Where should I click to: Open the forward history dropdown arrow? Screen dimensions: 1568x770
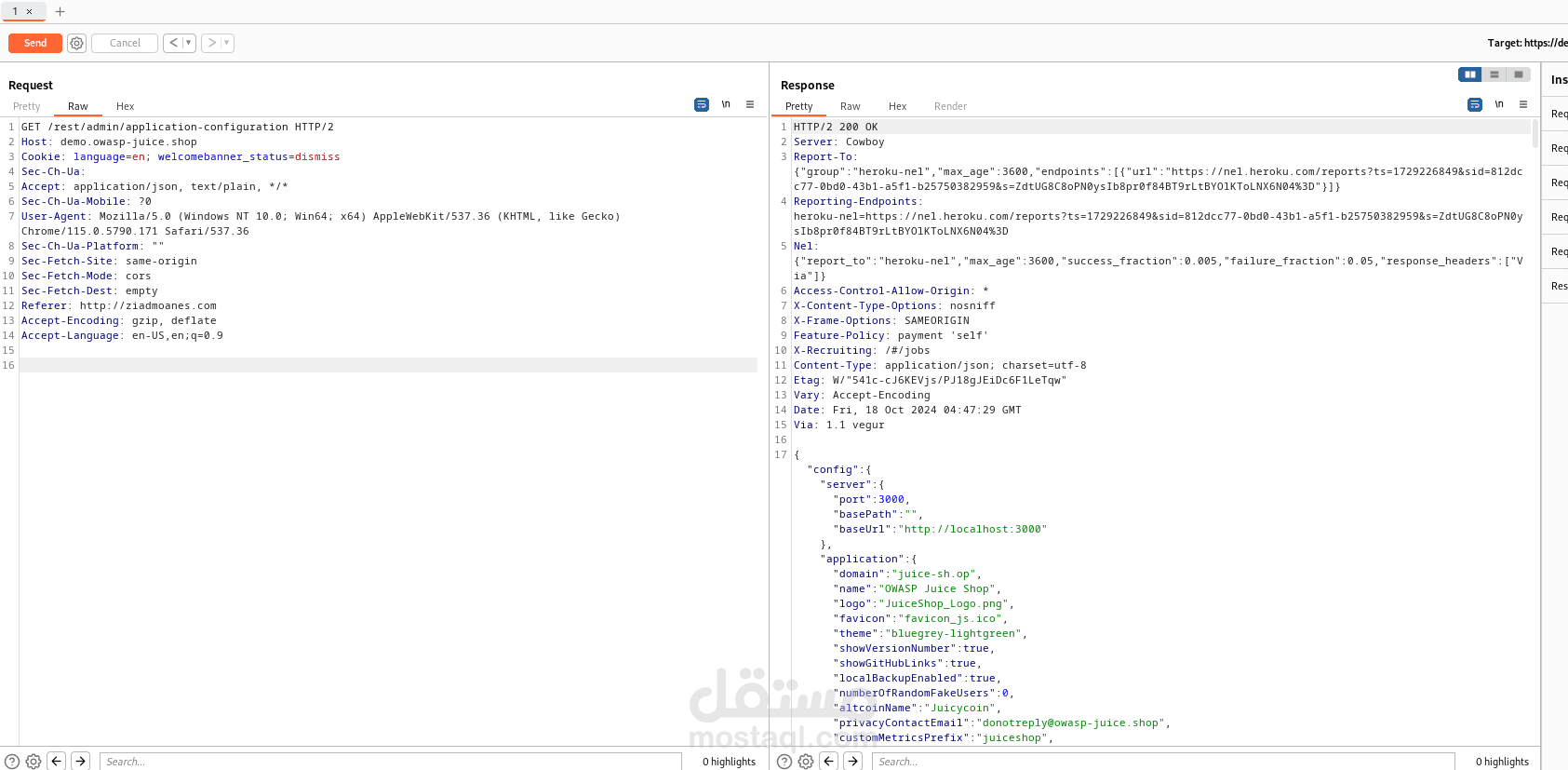click(x=227, y=43)
